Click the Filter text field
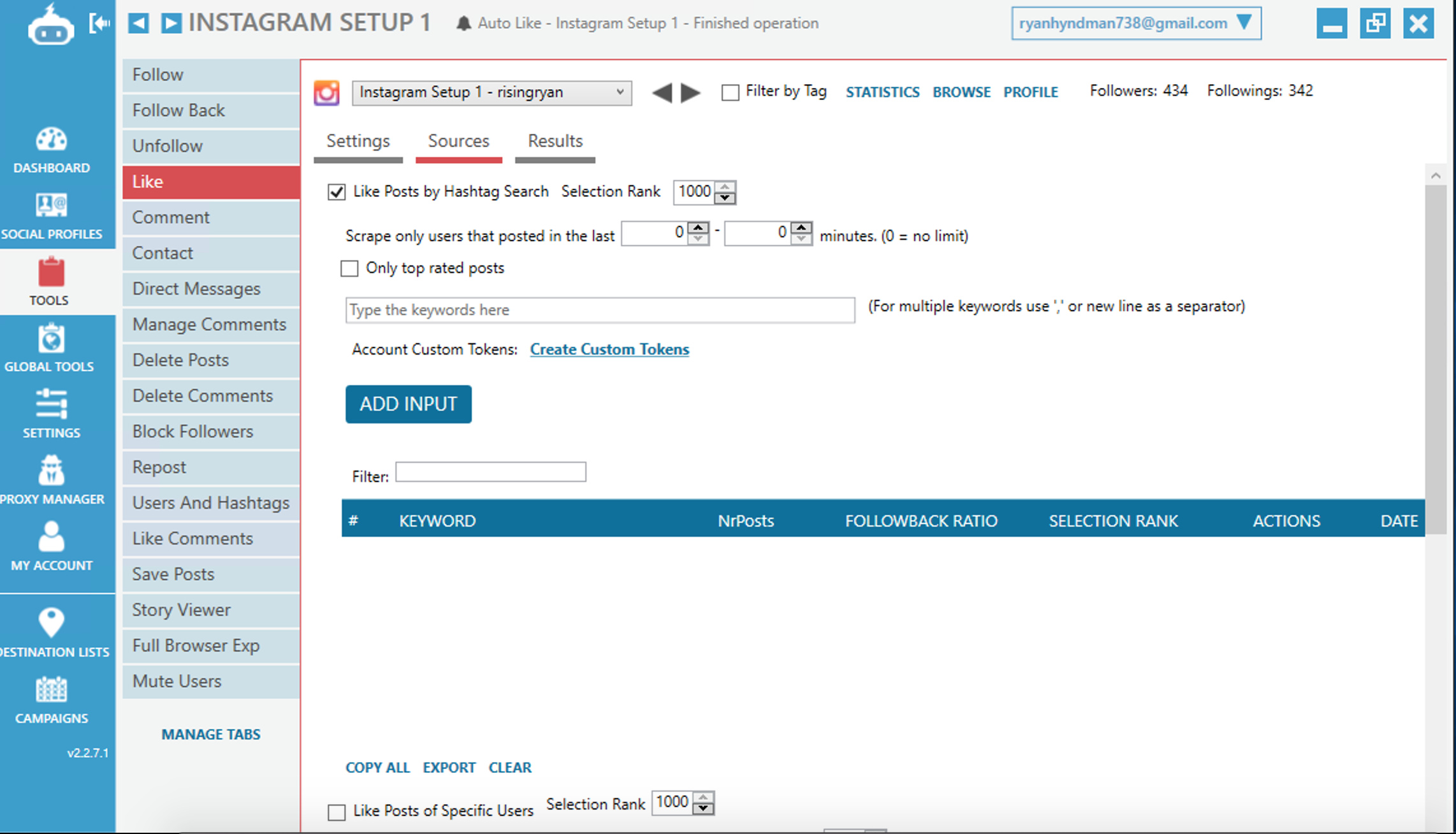1456x834 pixels. 491,472
